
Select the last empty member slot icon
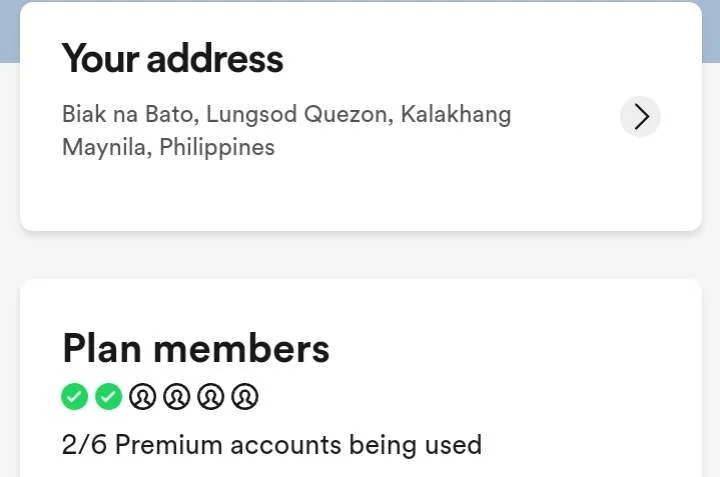(245, 396)
